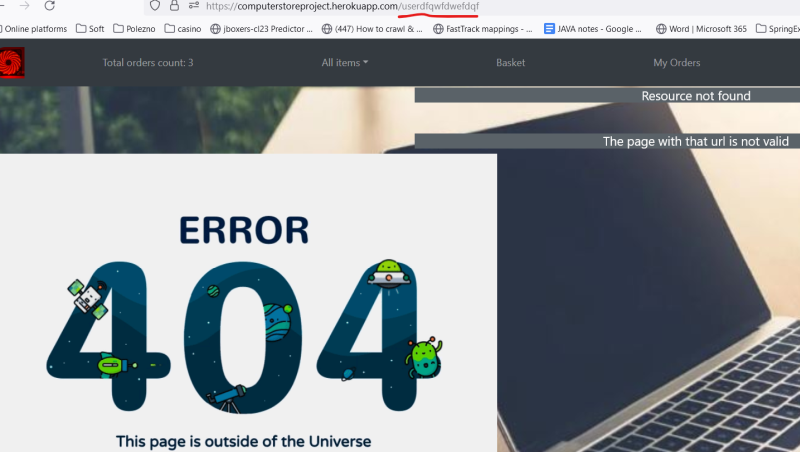Image resolution: width=800 pixels, height=452 pixels.
Task: Click the site permissions icon in address bar
Action: point(194,6)
